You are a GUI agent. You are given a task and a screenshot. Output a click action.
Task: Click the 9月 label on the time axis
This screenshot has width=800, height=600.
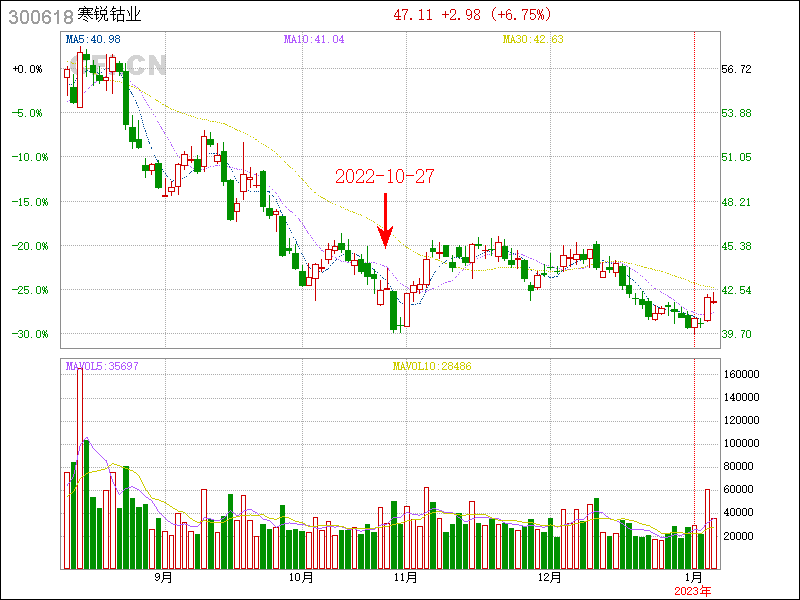[x=164, y=577]
